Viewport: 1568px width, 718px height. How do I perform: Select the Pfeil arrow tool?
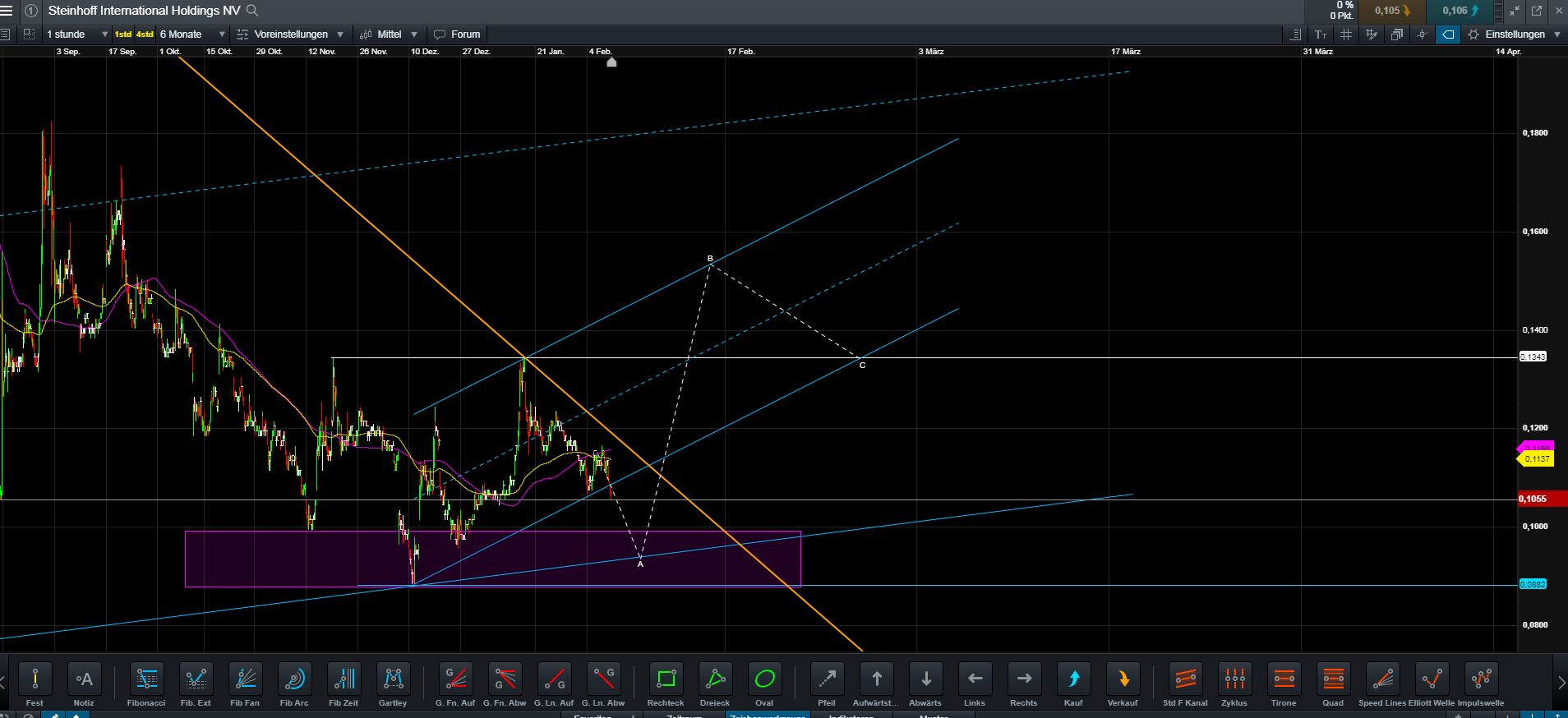tap(827, 679)
